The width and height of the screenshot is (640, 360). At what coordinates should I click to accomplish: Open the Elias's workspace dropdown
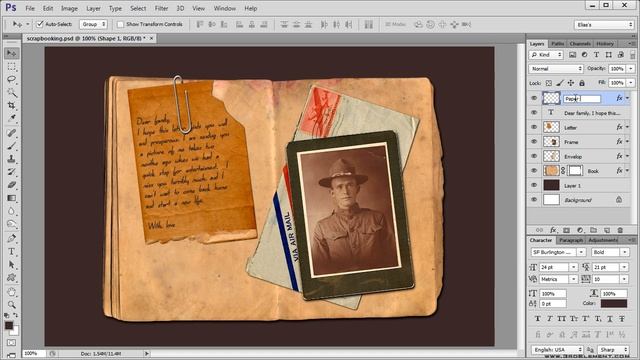pos(604,24)
